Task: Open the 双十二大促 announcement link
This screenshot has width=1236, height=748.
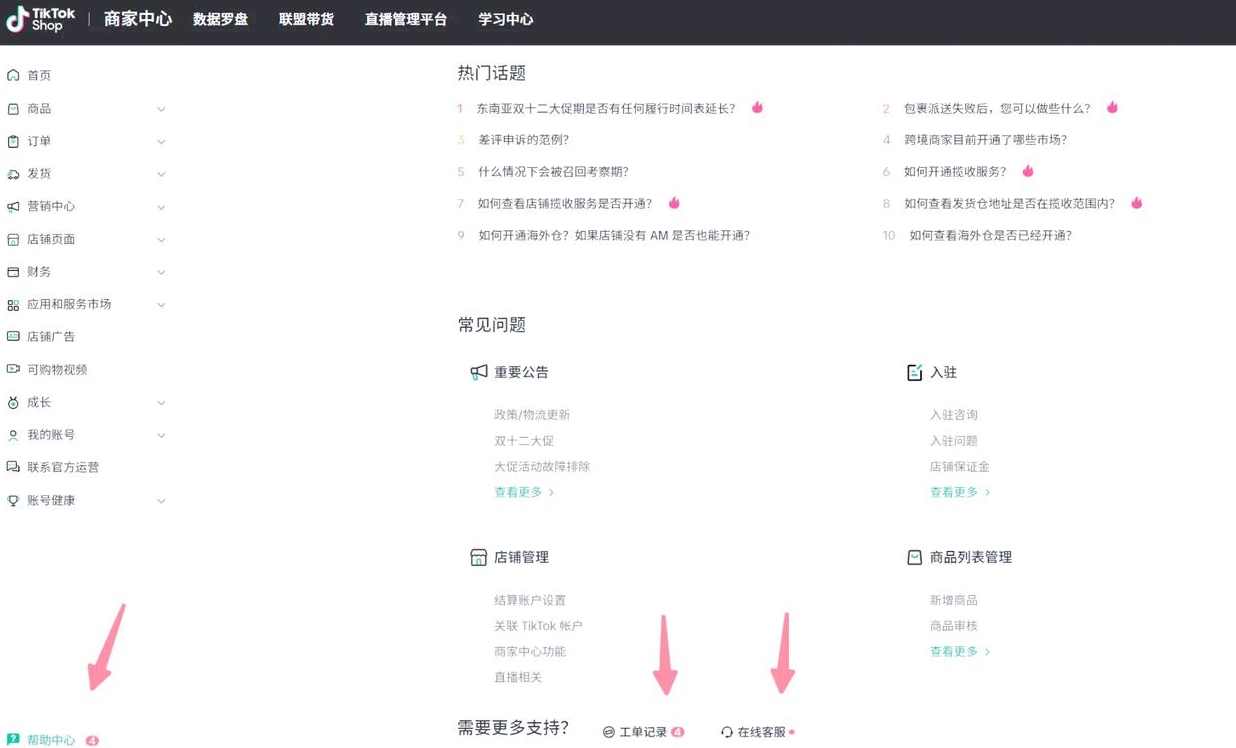Action: tap(523, 440)
